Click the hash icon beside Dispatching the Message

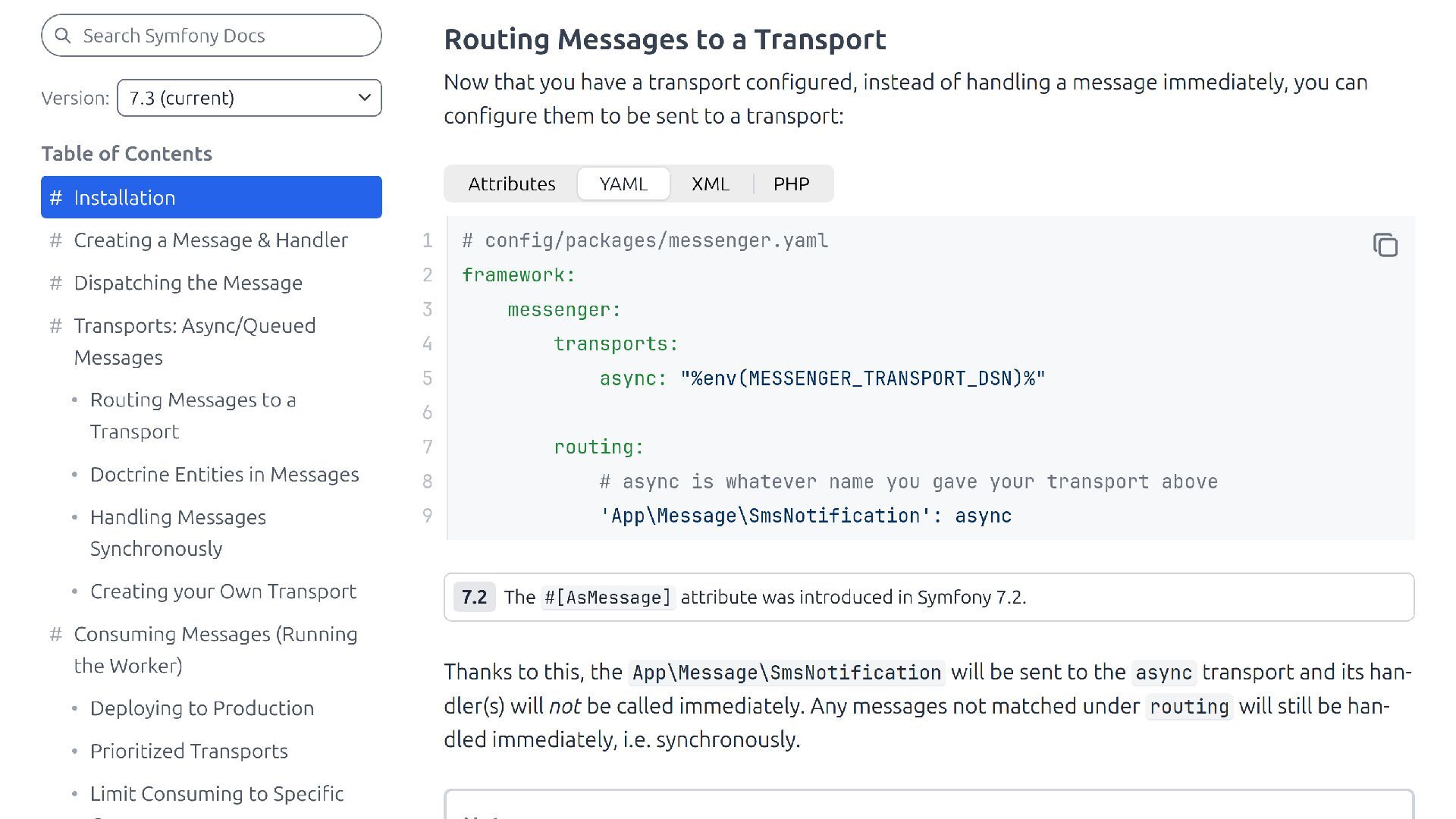(x=55, y=283)
